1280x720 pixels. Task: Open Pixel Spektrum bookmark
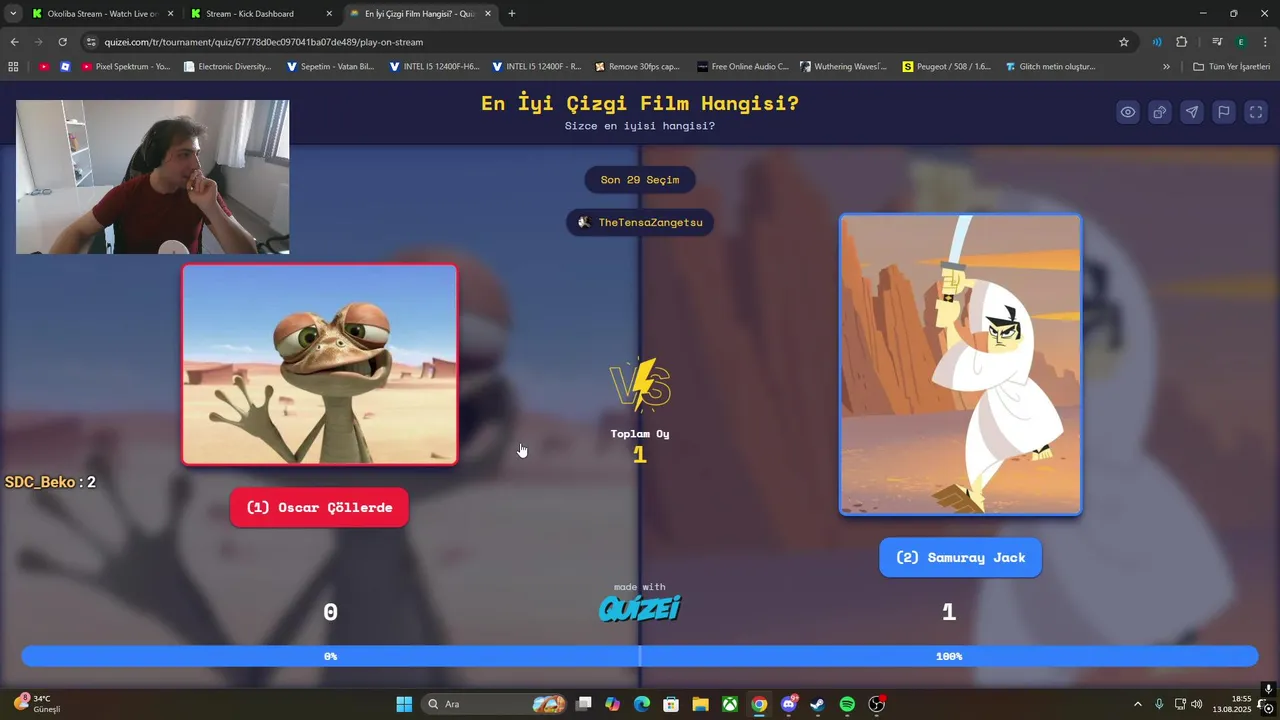(x=126, y=67)
